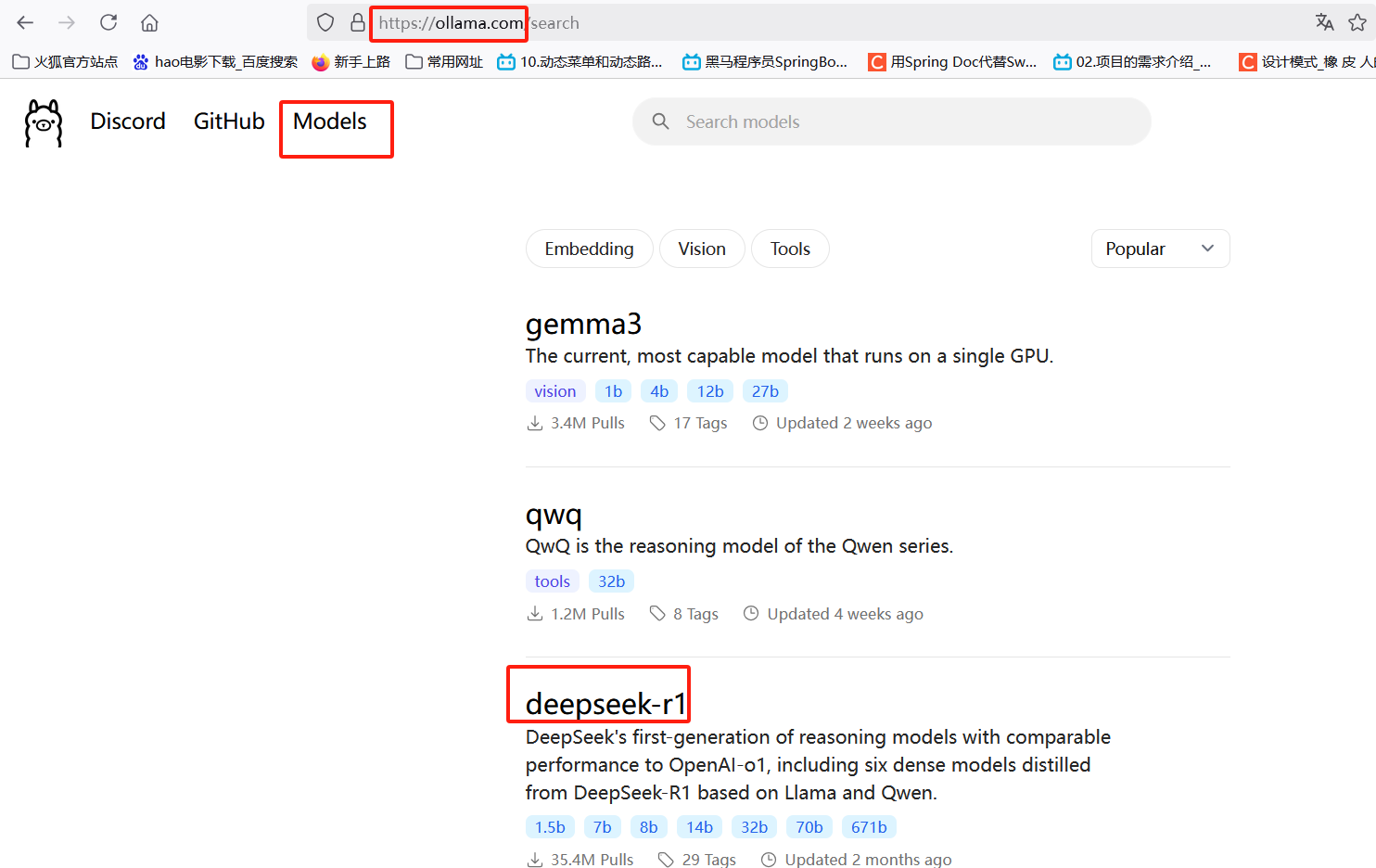Click the 8 Tags text of qwq

coord(695,614)
